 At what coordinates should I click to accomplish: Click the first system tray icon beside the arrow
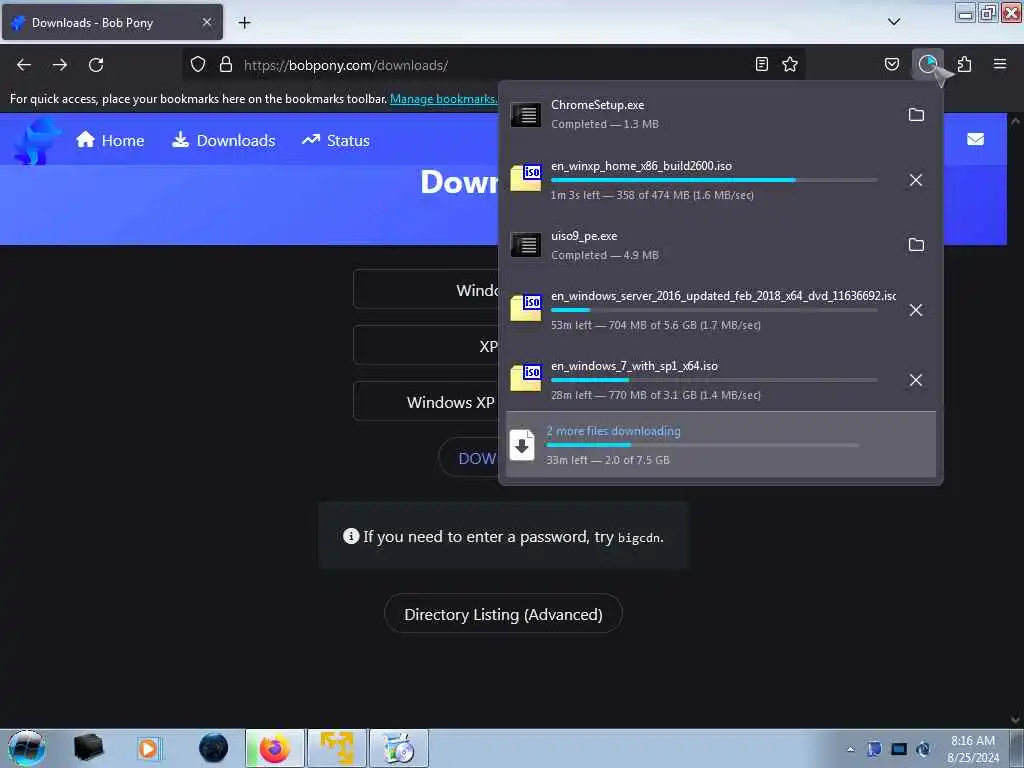(x=874, y=749)
